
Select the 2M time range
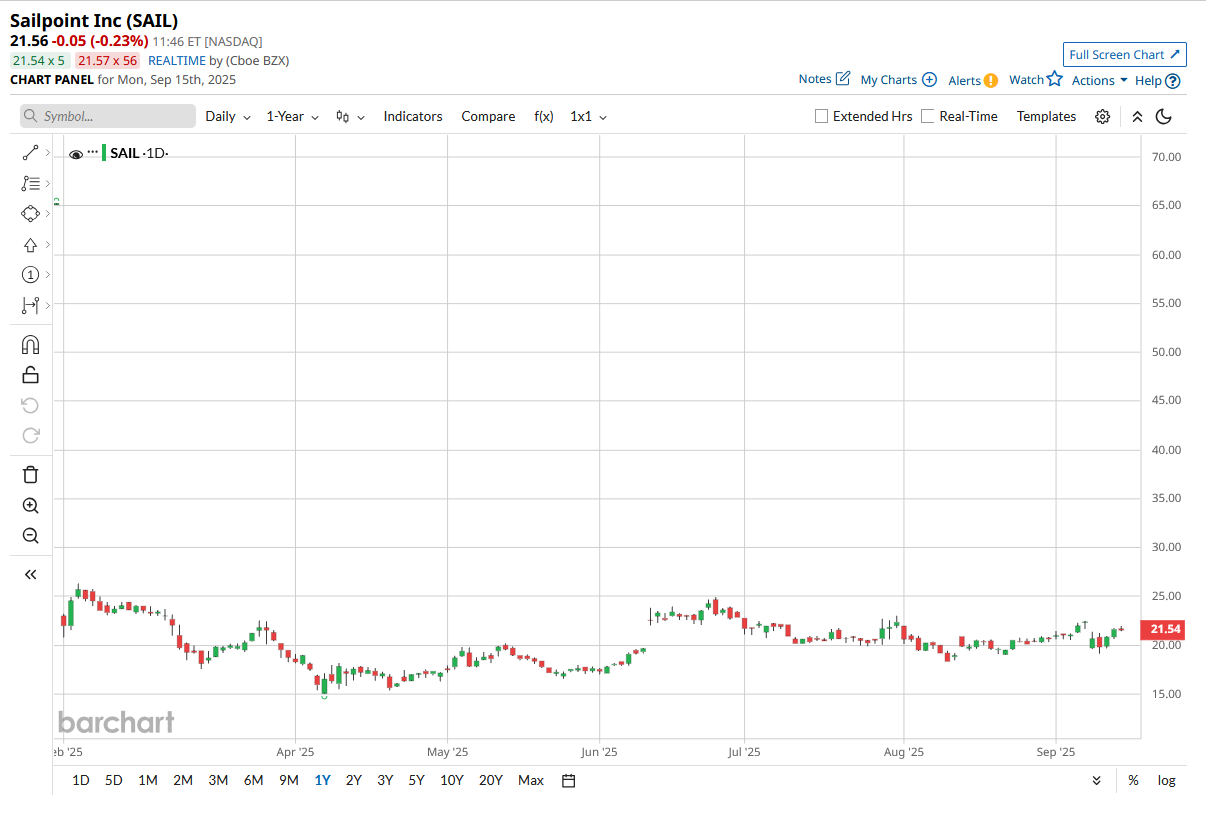183,780
